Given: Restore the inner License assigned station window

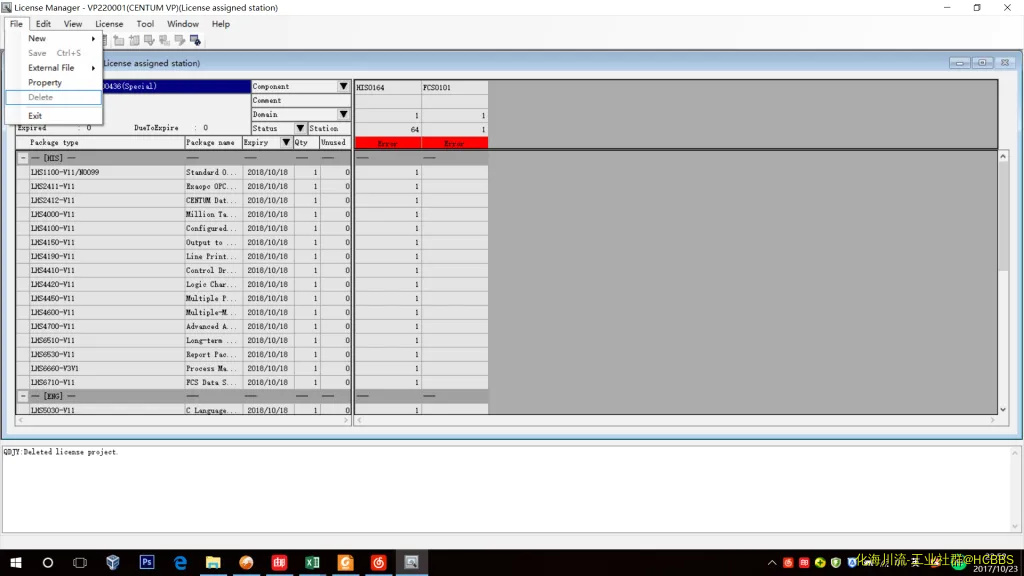Looking at the screenshot, I should [982, 63].
